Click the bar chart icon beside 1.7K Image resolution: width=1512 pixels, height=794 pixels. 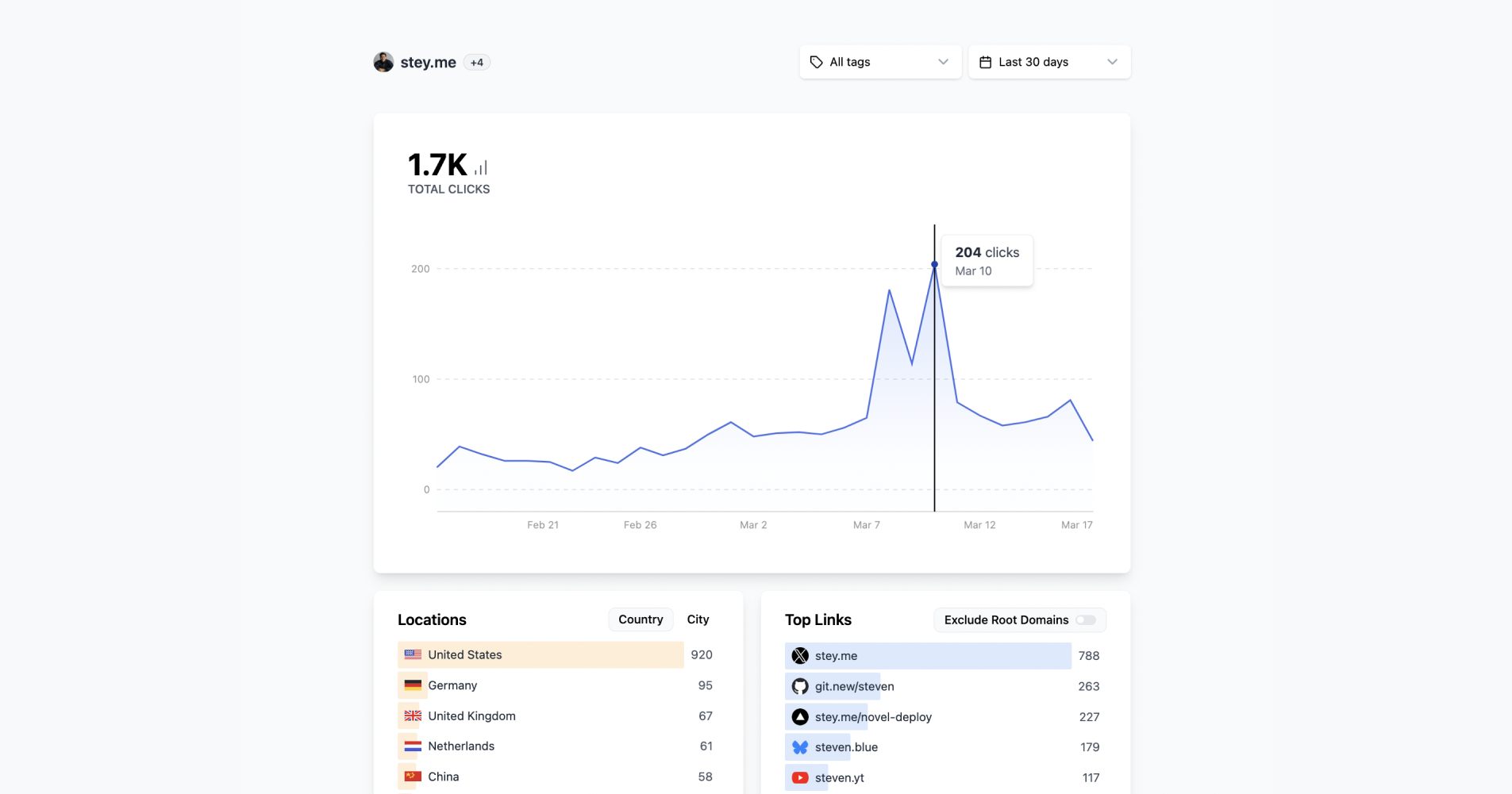click(x=480, y=166)
